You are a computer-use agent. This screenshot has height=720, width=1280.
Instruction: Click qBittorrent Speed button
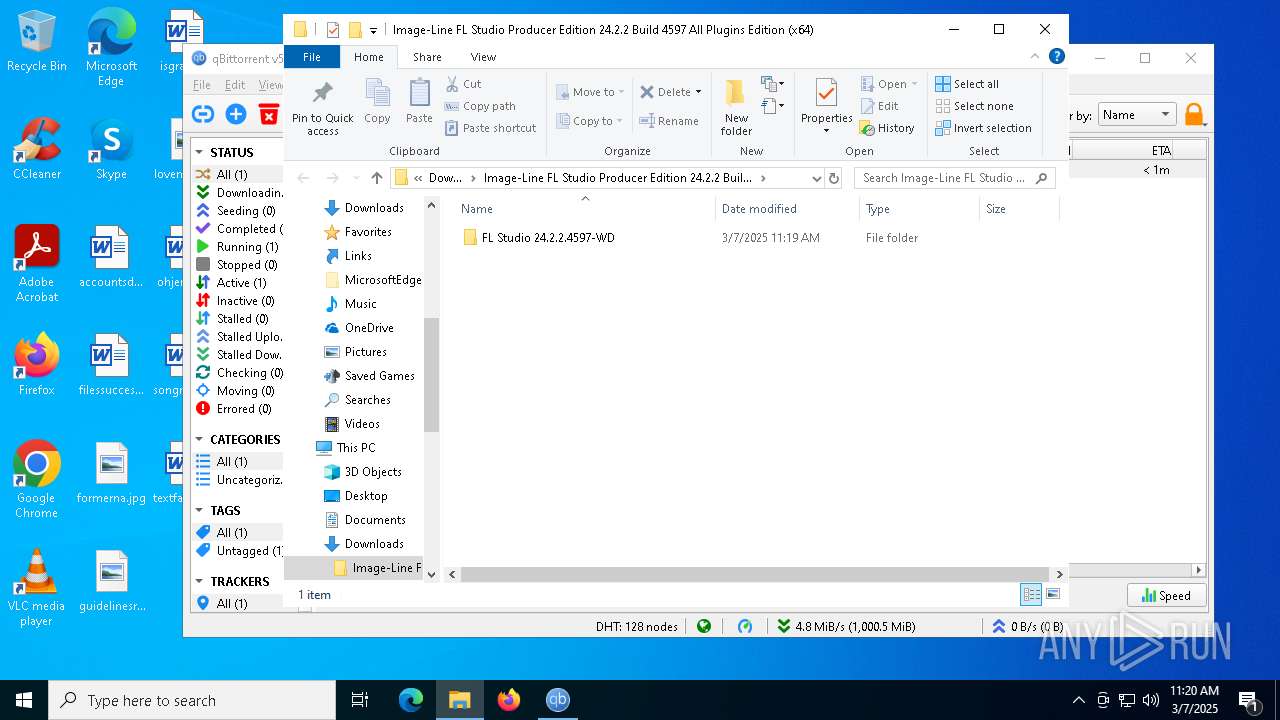tap(1166, 595)
